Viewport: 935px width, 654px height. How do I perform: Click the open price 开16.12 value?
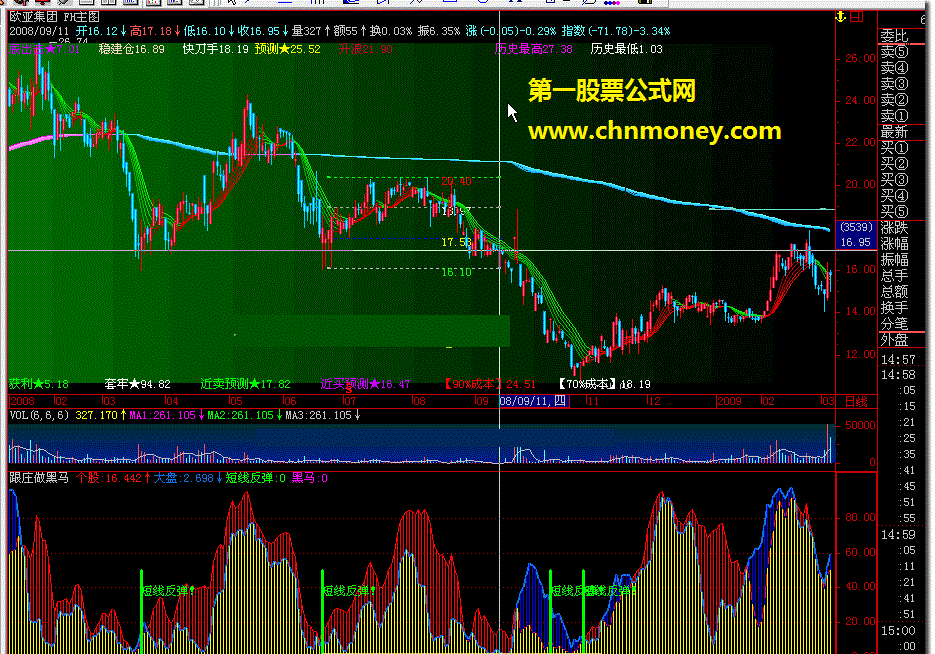click(97, 31)
